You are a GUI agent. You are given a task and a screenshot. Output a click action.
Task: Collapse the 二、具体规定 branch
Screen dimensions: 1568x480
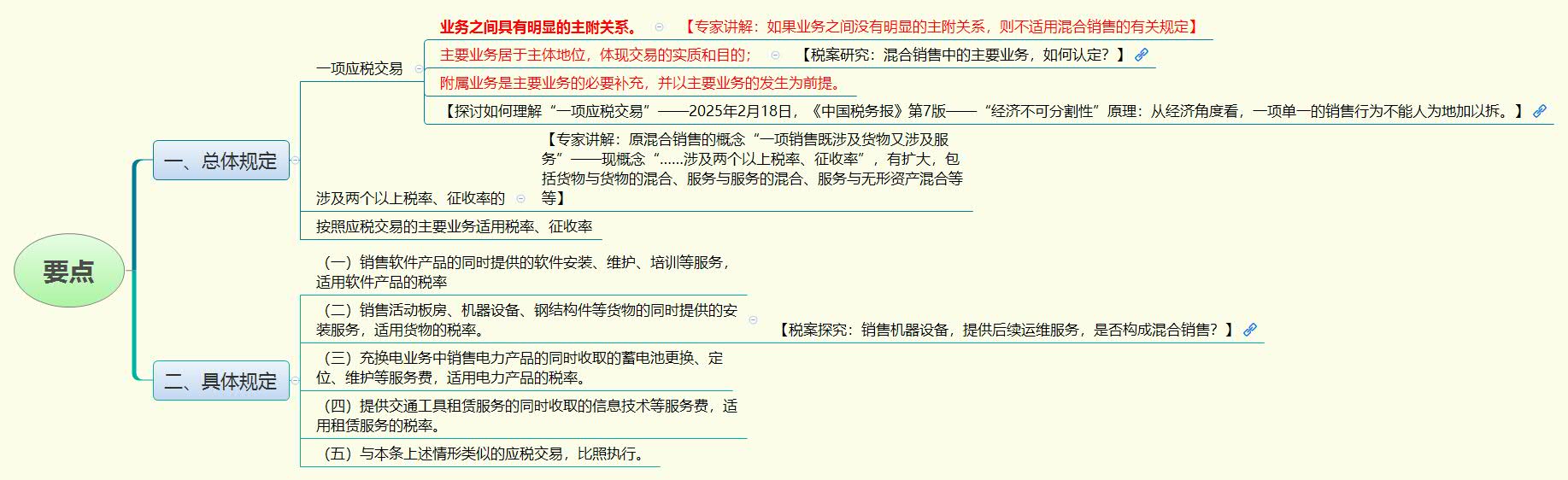click(296, 381)
